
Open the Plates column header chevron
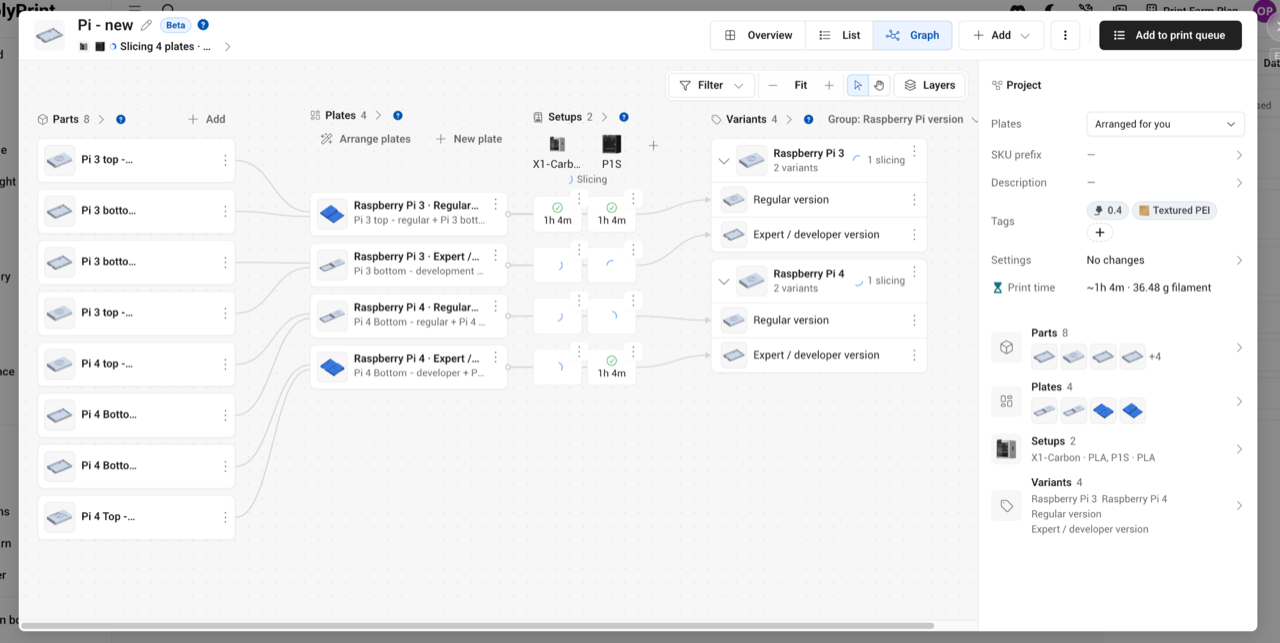(378, 115)
